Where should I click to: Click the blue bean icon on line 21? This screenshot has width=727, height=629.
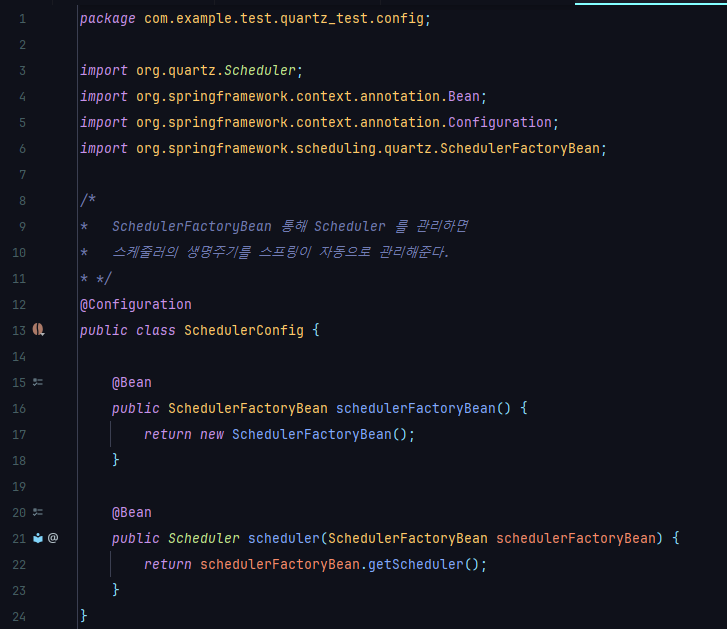point(38,538)
